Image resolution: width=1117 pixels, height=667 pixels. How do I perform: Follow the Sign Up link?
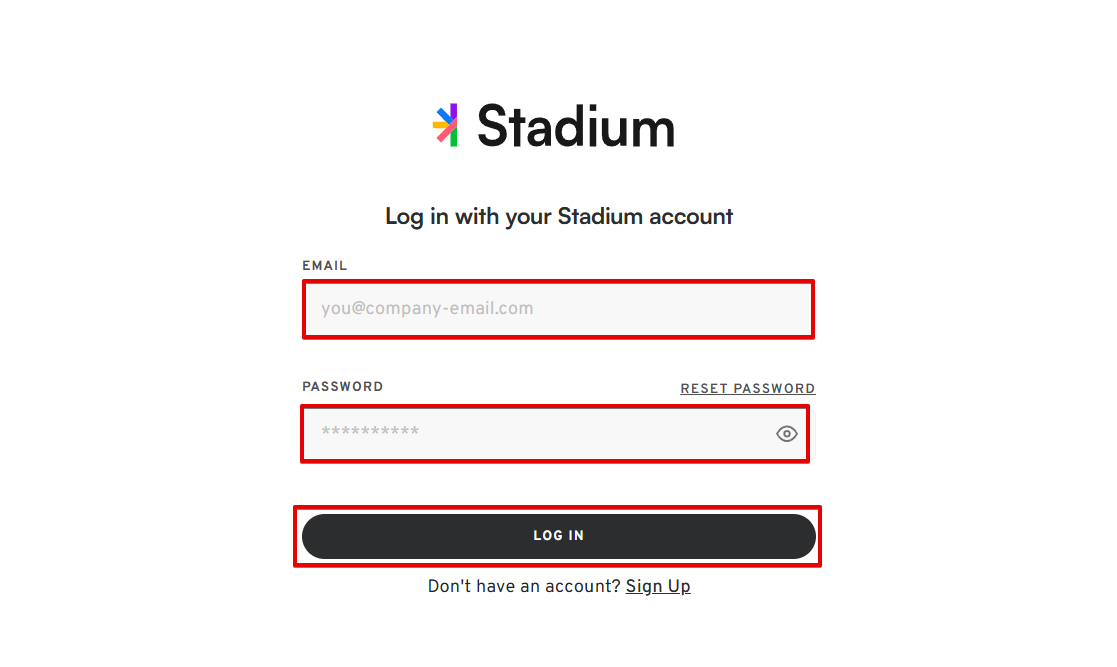pos(658,586)
